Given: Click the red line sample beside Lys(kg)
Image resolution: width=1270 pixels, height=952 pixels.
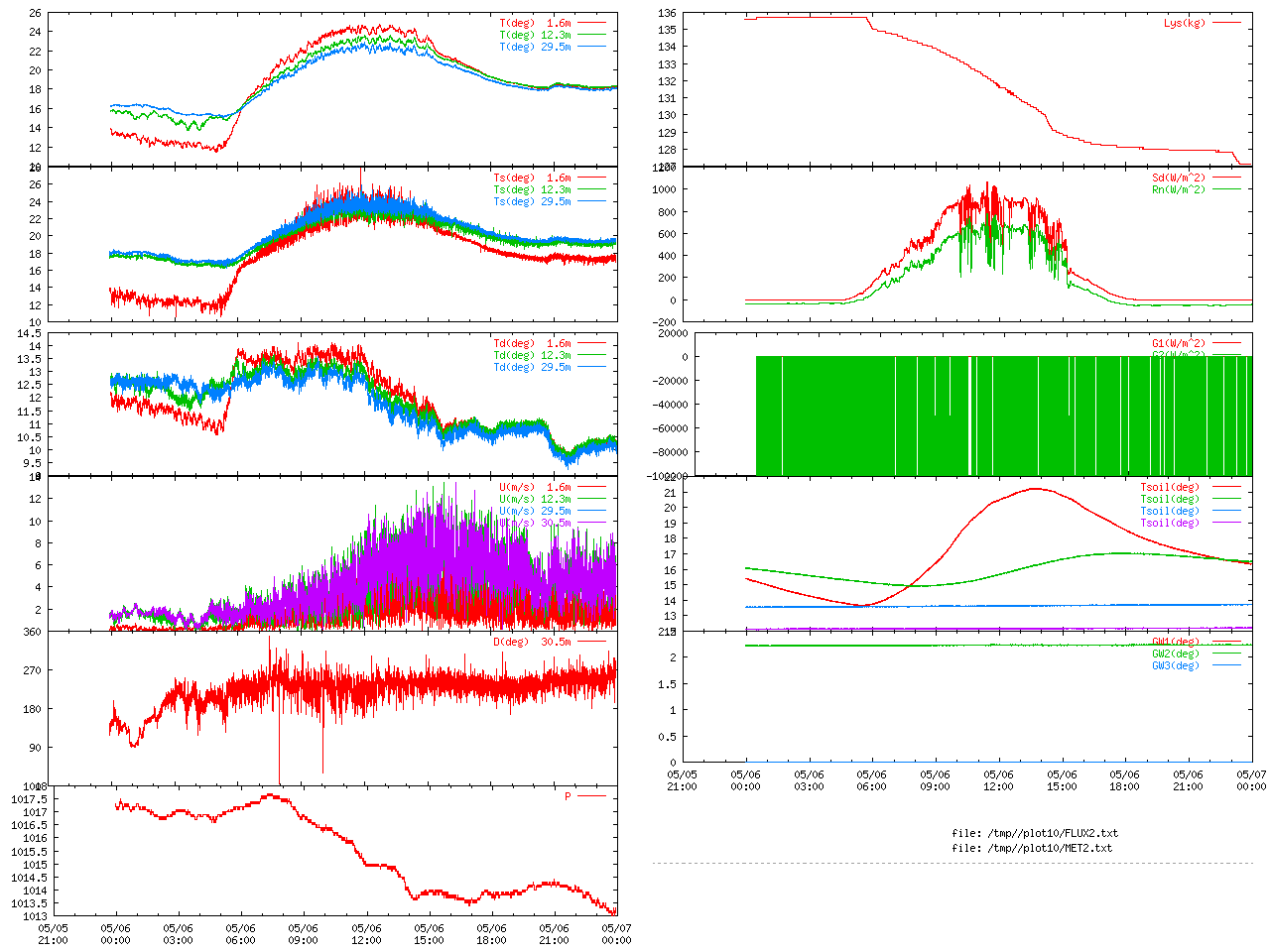Looking at the screenshot, I should pyautogui.click(x=1225, y=23).
